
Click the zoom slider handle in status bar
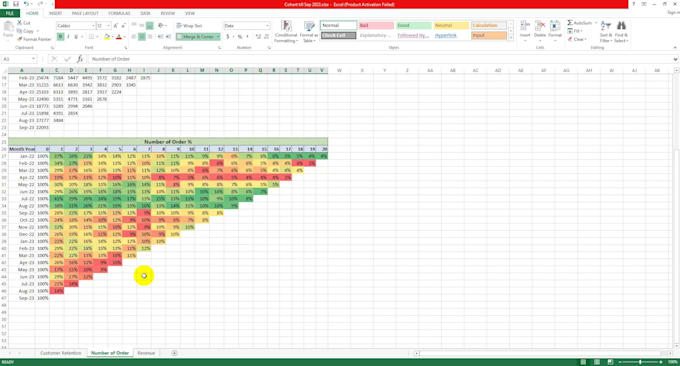pos(640,362)
